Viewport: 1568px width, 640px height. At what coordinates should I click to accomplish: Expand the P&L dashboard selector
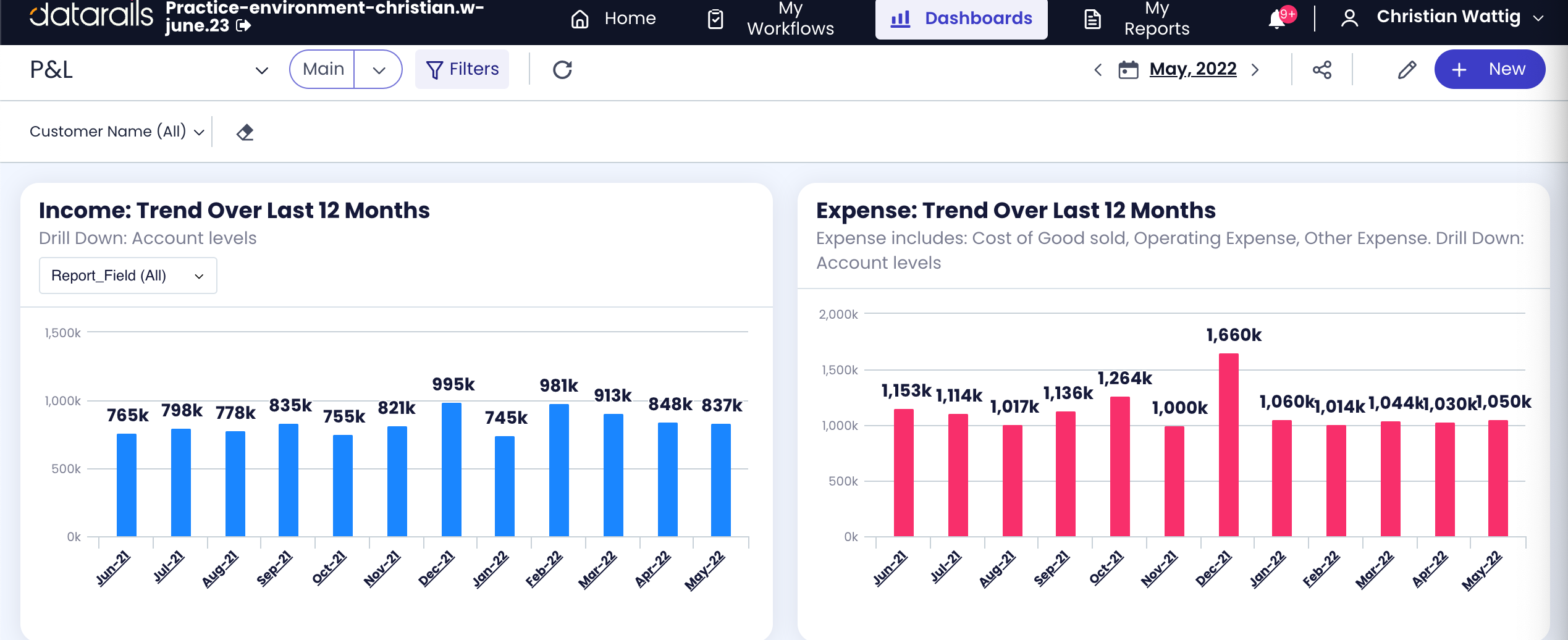[x=262, y=70]
